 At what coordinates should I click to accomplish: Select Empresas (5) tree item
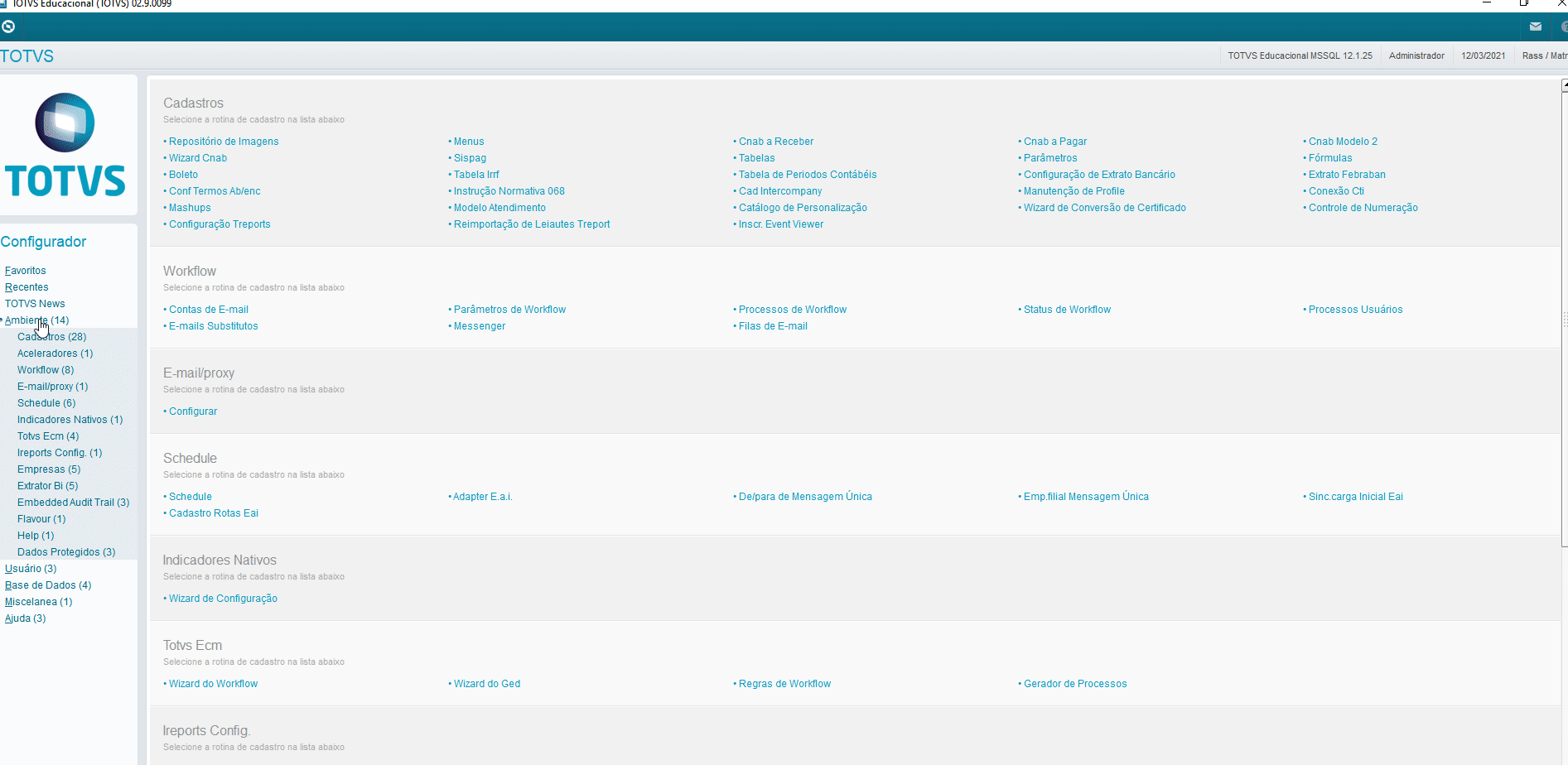[49, 469]
